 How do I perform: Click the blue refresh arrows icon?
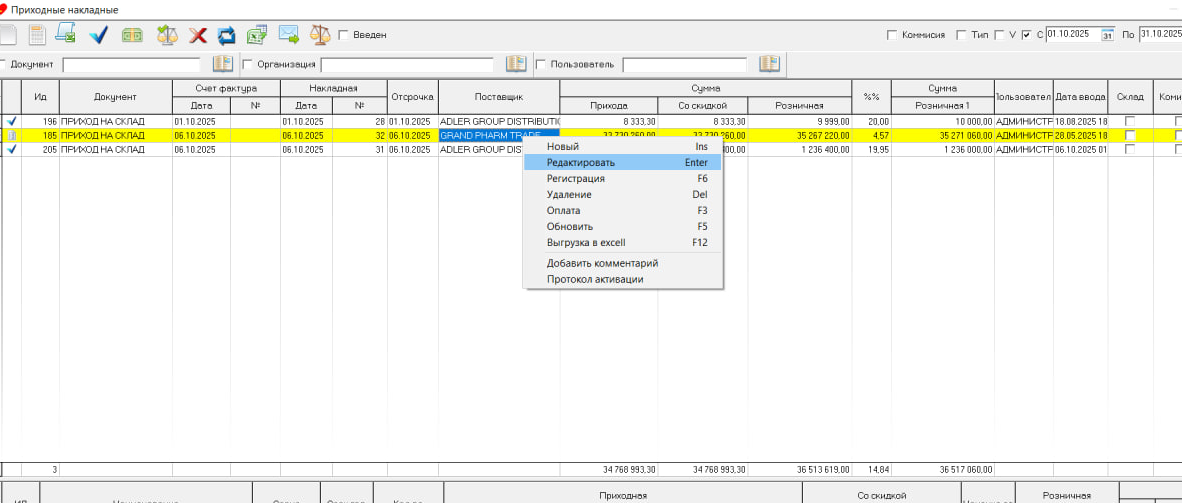click(226, 35)
